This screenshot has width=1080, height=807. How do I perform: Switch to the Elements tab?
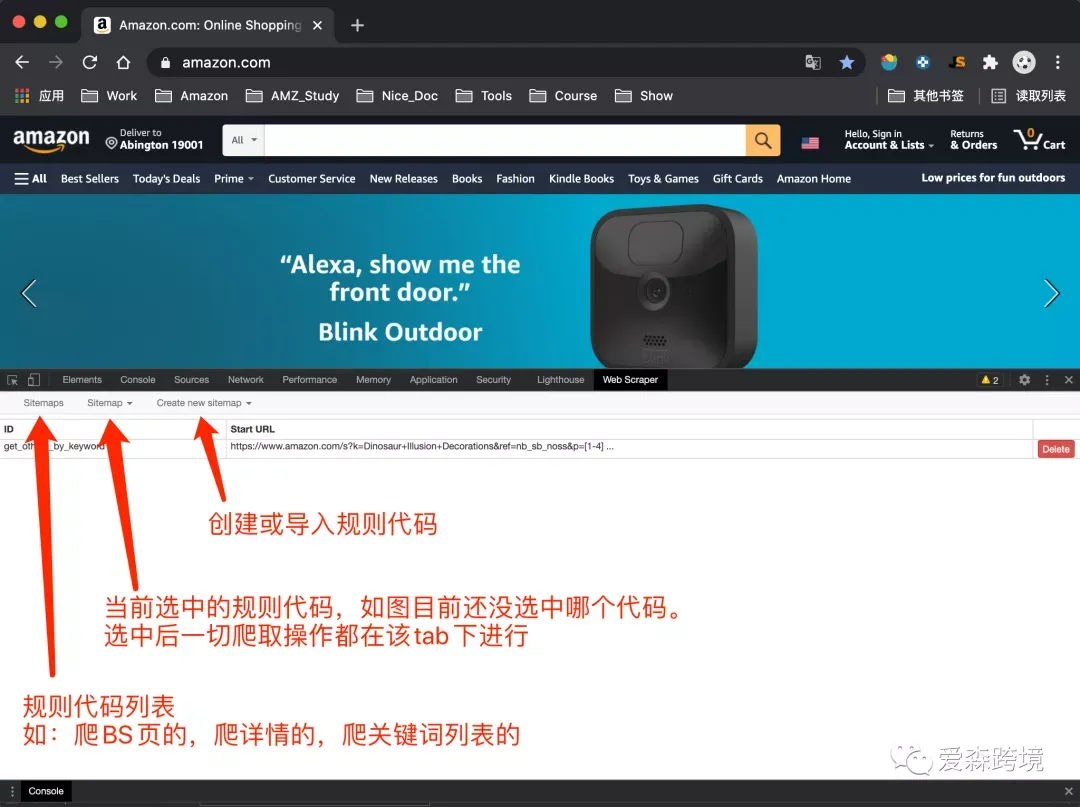82,380
